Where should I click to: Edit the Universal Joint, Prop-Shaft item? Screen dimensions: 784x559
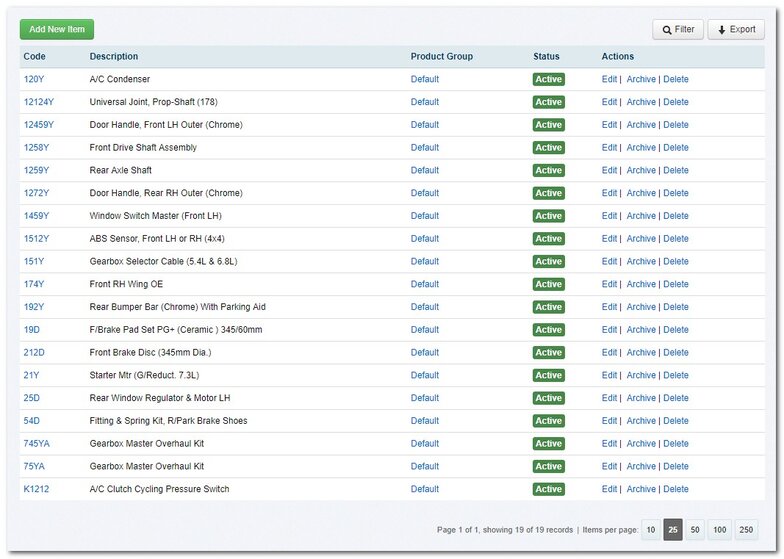click(609, 102)
